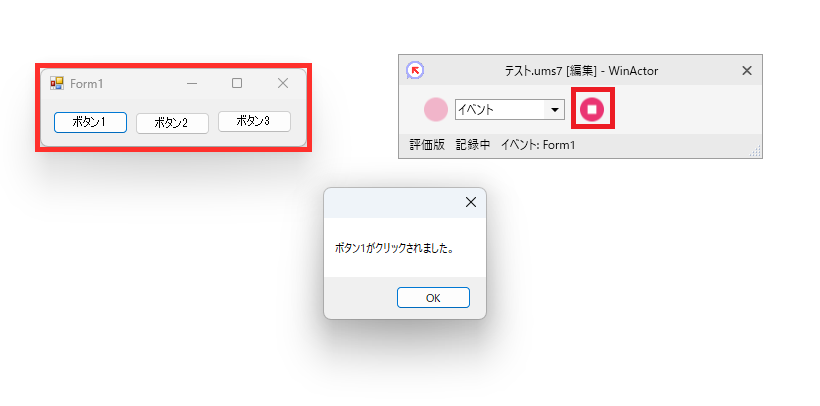Click the faded pink record circle button
Screen dimensions: 820x406
[436, 109]
